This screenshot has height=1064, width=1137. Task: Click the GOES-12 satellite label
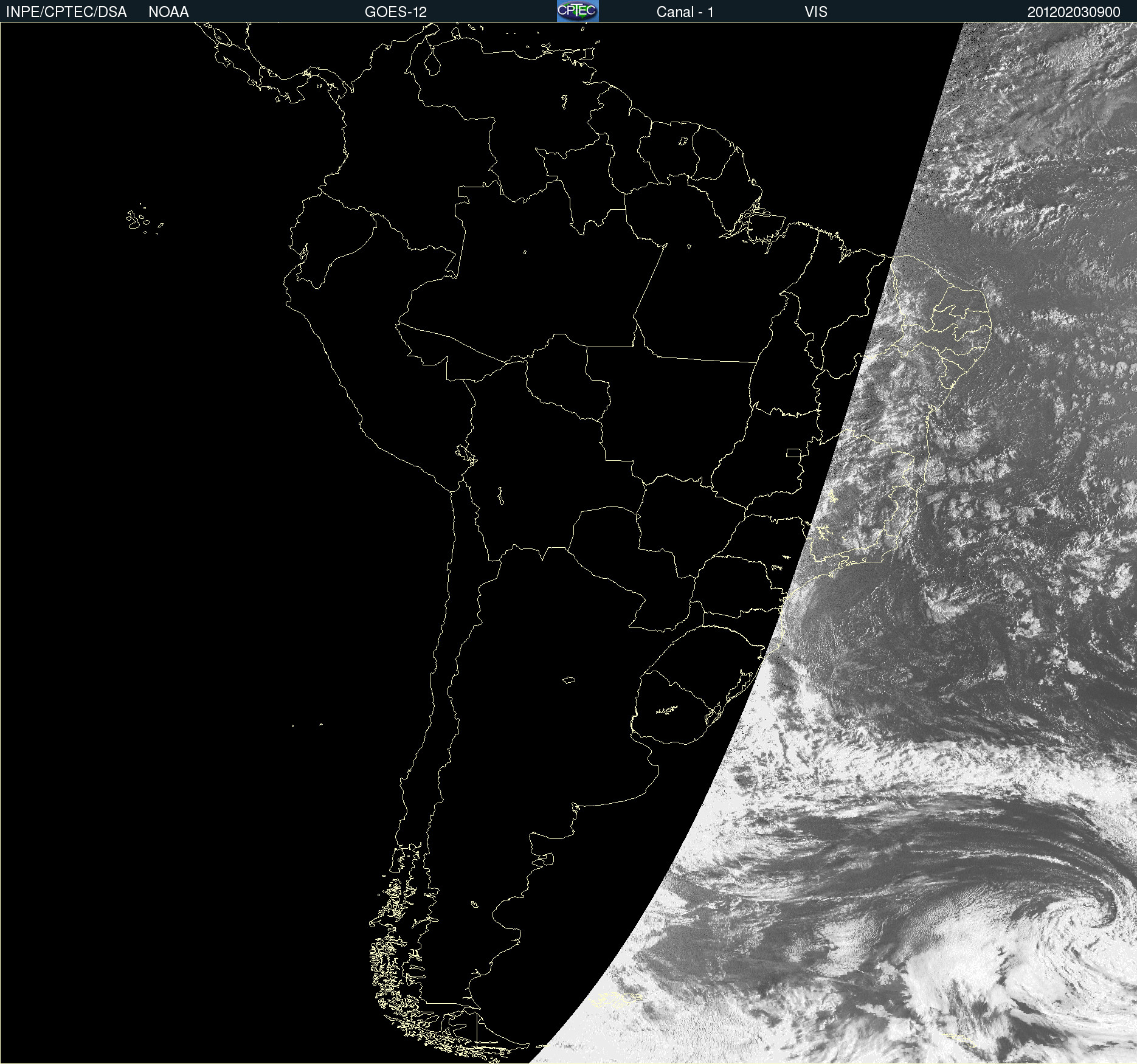point(396,12)
